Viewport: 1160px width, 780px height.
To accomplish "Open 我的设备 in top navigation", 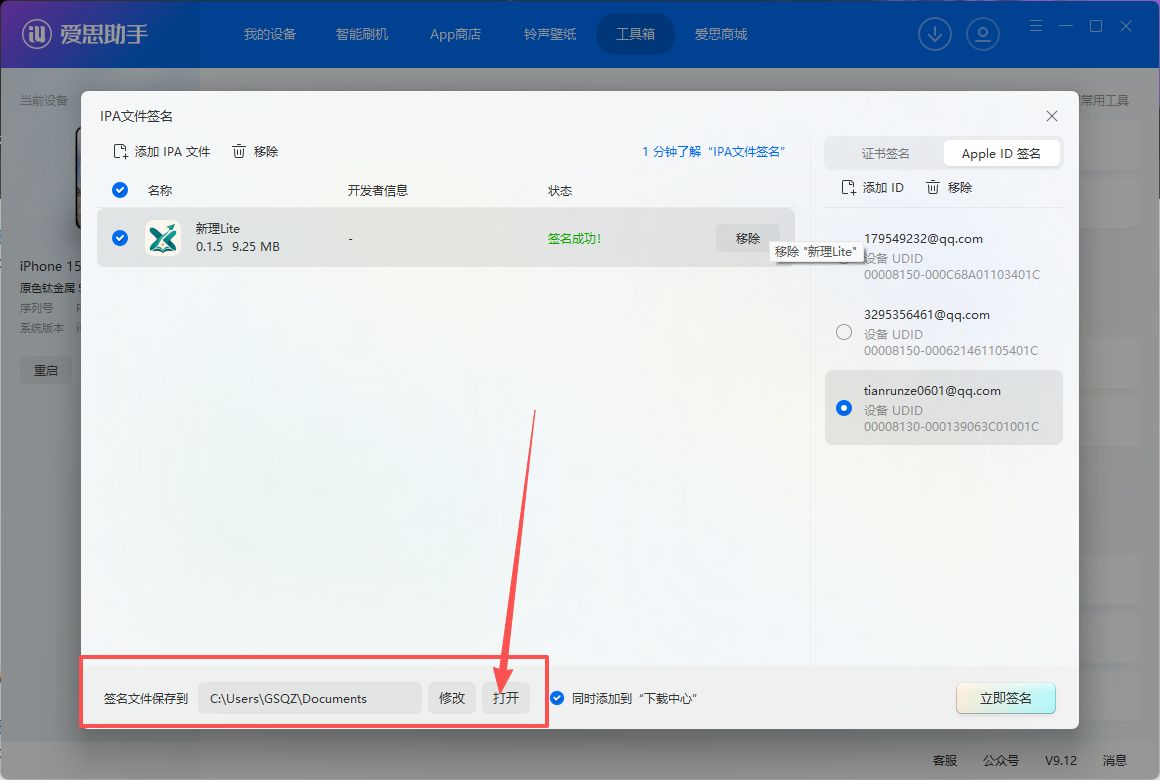I will point(270,34).
